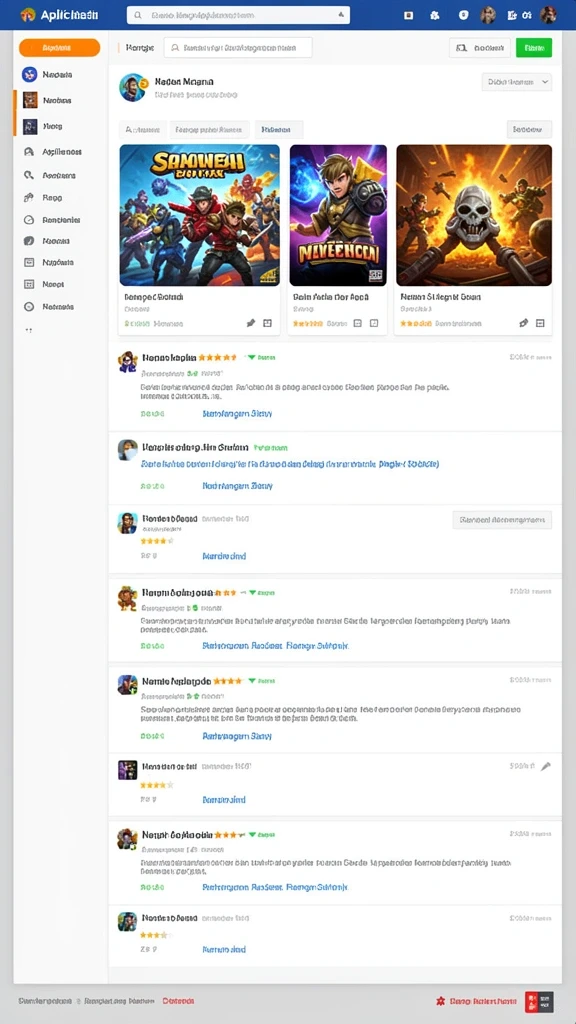Click the app logo in the top-left header
Viewport: 576px width, 1024px height.
[27, 14]
